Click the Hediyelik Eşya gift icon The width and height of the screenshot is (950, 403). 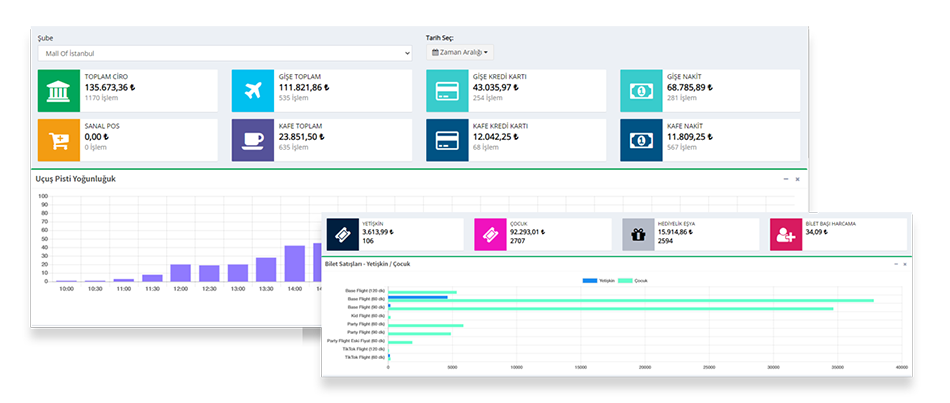click(638, 234)
